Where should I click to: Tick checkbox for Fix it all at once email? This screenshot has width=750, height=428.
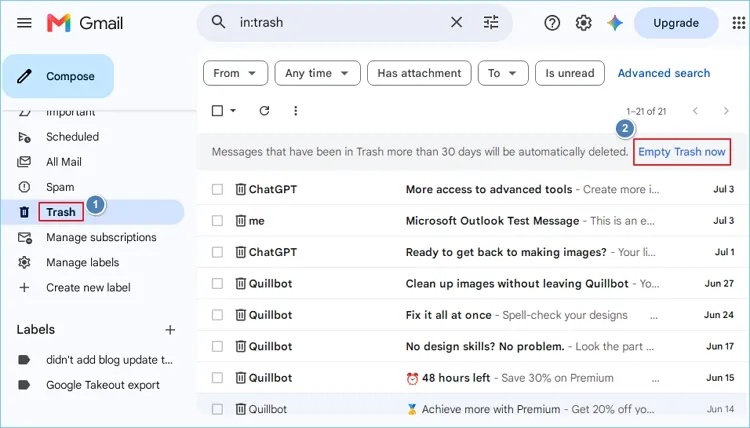(x=217, y=315)
